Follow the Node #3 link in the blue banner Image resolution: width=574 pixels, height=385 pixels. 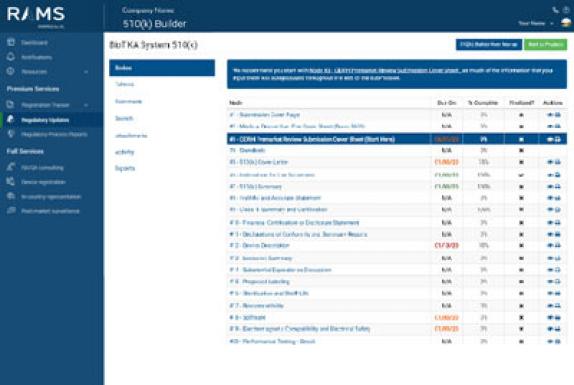[x=384, y=70]
